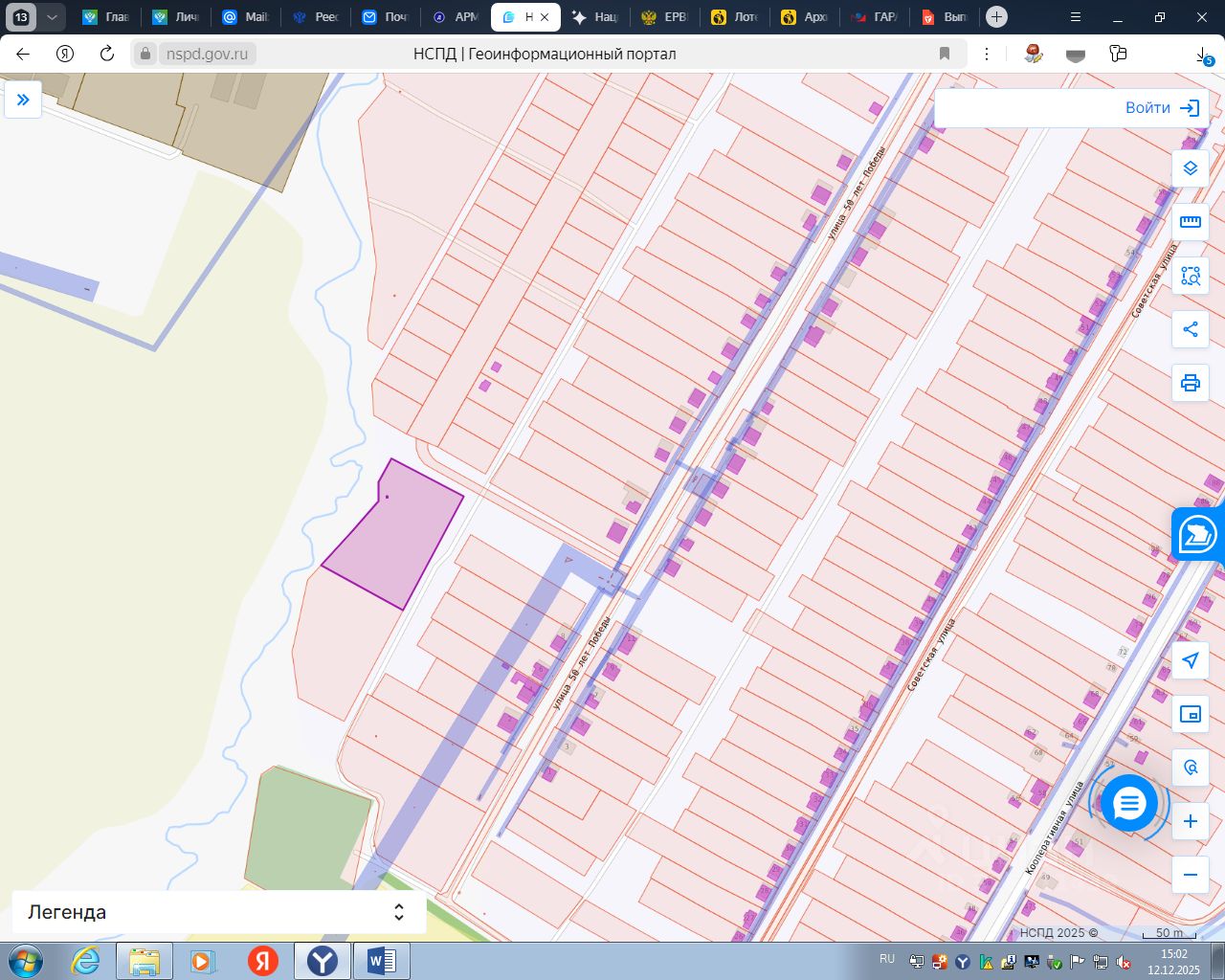Launch Internet Explorer from the taskbar
The width and height of the screenshot is (1225, 980).
[x=85, y=961]
